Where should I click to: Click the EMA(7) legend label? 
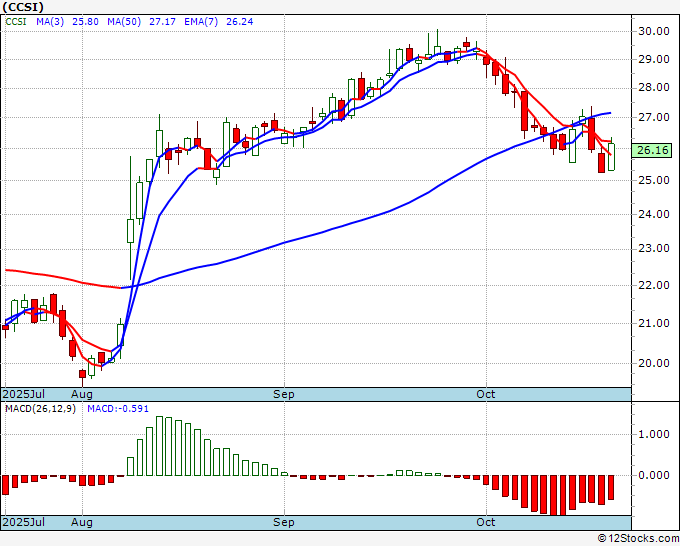[201, 22]
